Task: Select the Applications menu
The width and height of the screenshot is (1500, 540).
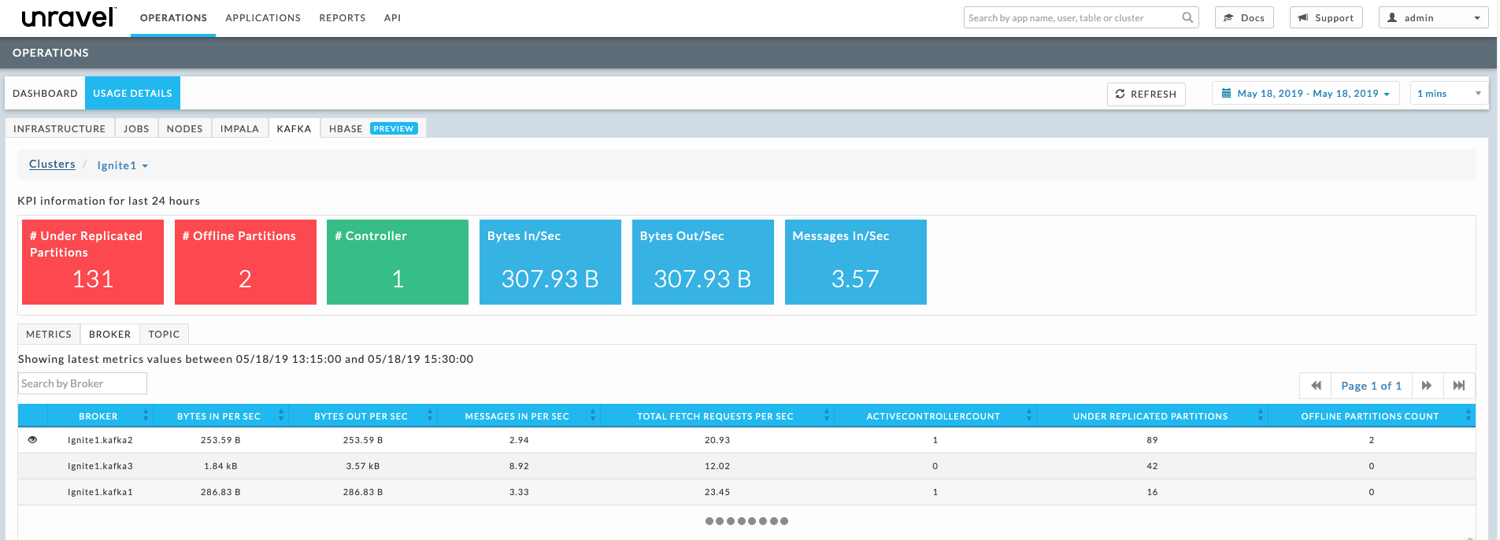Action: [263, 18]
